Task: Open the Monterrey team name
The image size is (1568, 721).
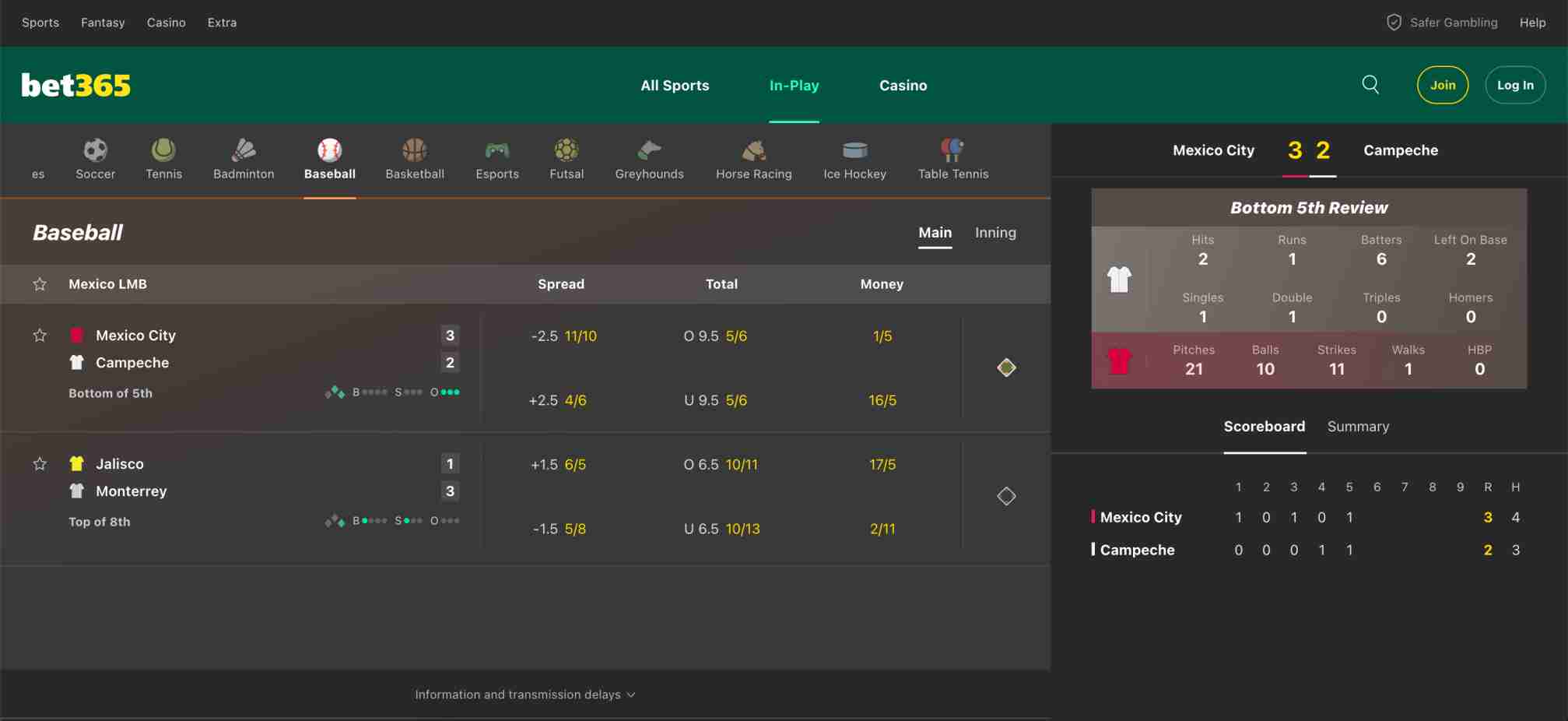Action: tap(131, 491)
